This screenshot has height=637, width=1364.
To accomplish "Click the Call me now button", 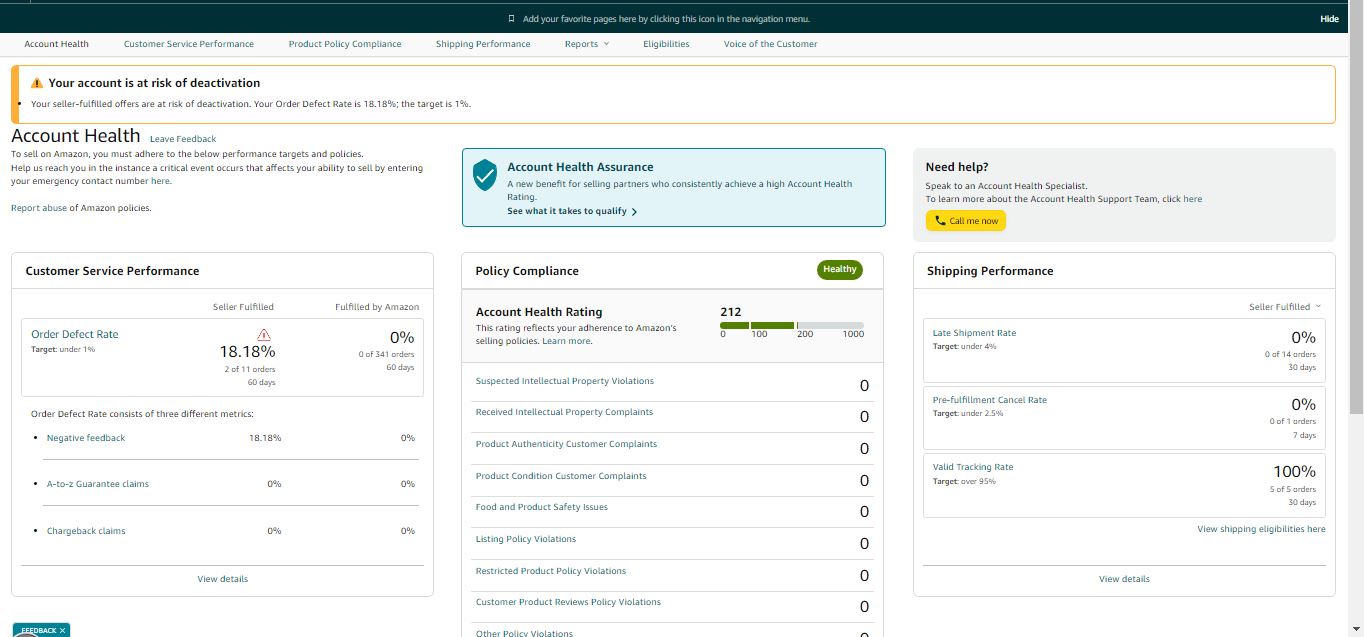I will point(966,221).
